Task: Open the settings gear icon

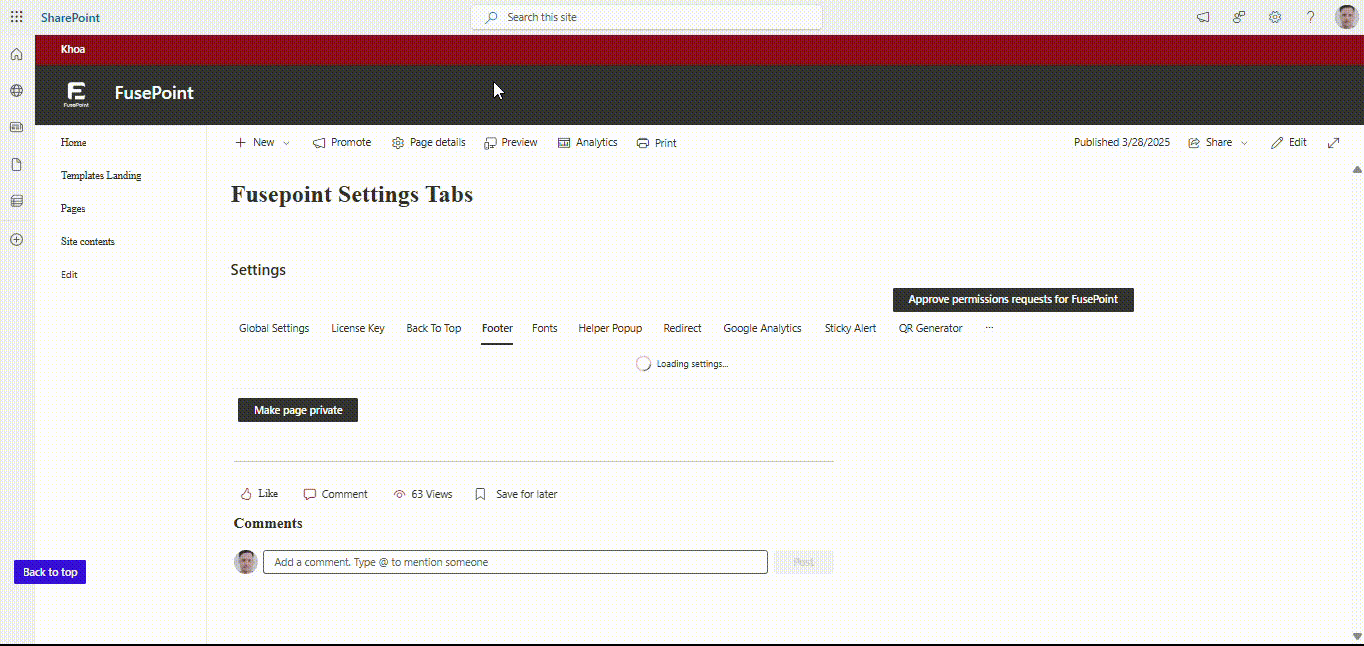Action: pos(1275,17)
